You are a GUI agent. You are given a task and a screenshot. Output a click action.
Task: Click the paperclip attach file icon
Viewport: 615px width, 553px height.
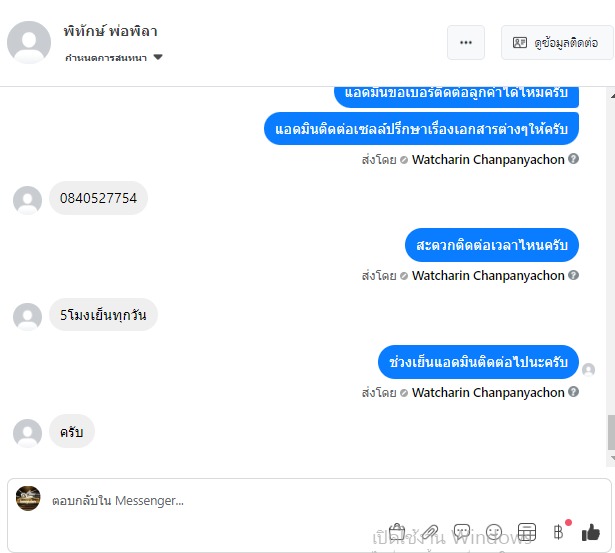coord(430,533)
